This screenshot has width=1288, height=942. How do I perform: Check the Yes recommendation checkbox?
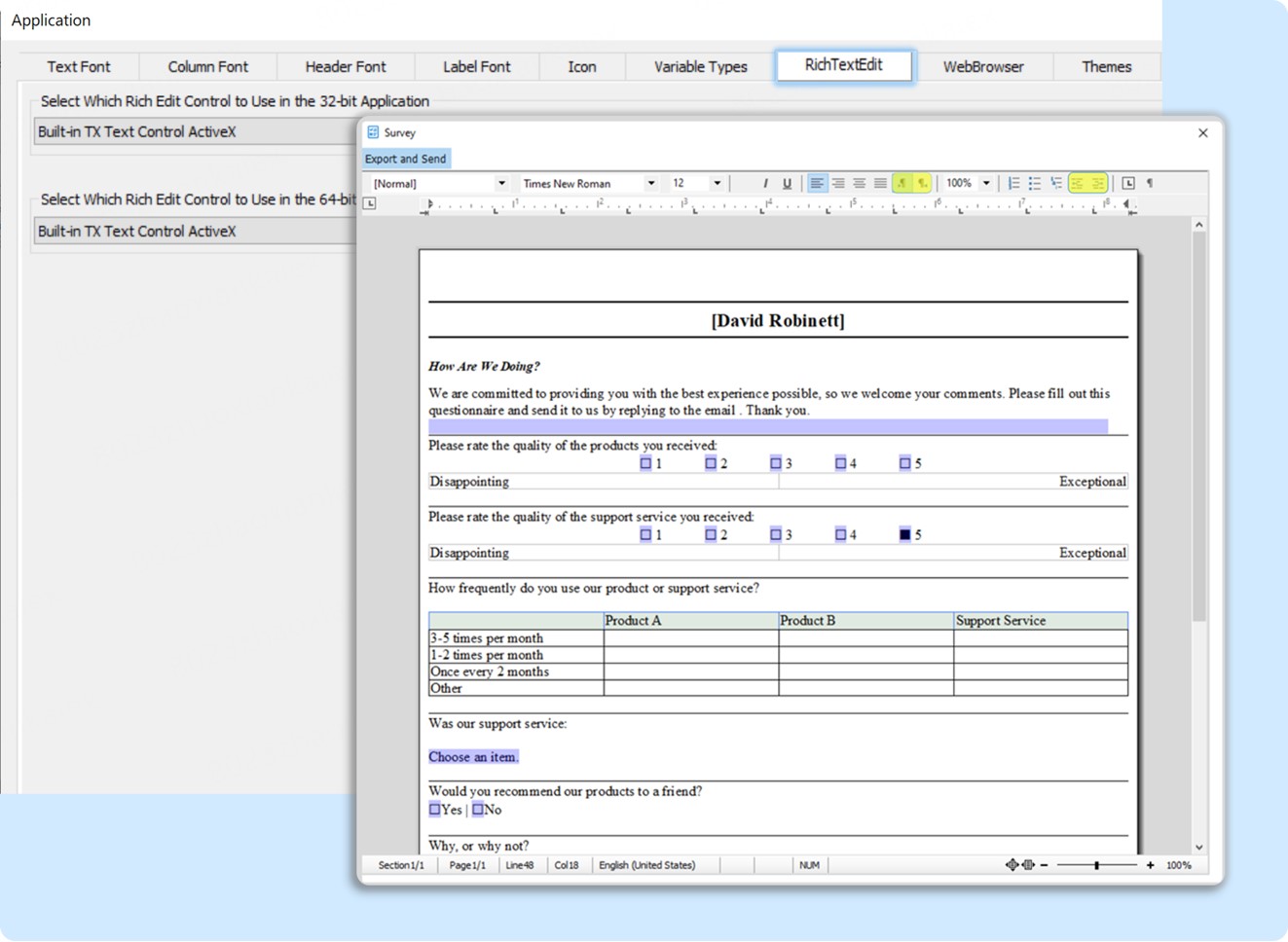435,809
